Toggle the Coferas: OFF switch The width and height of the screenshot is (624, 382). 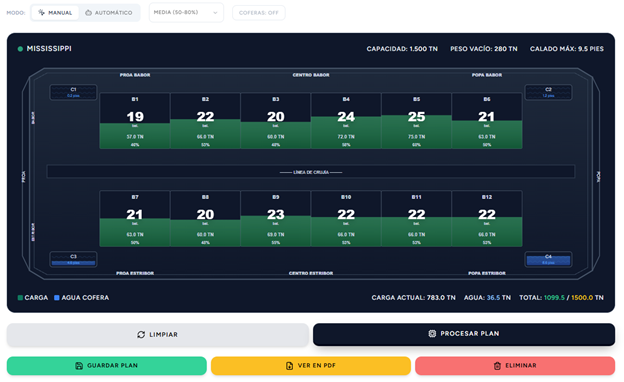(x=259, y=13)
